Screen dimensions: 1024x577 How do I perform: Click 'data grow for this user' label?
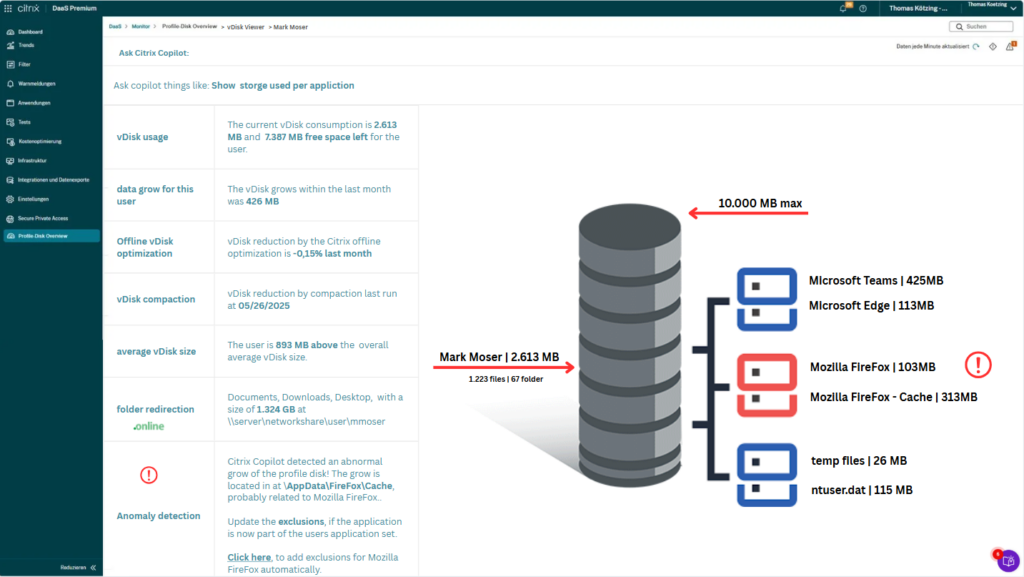(155, 195)
